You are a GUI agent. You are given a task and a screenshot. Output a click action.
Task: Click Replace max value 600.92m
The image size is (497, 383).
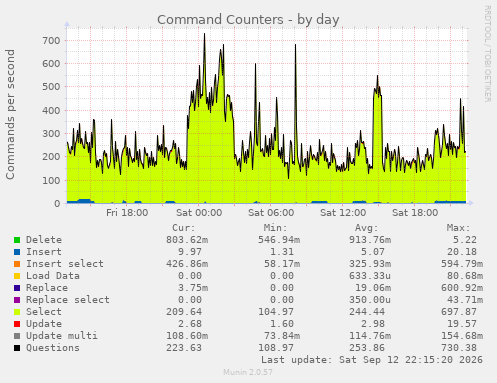(462, 288)
